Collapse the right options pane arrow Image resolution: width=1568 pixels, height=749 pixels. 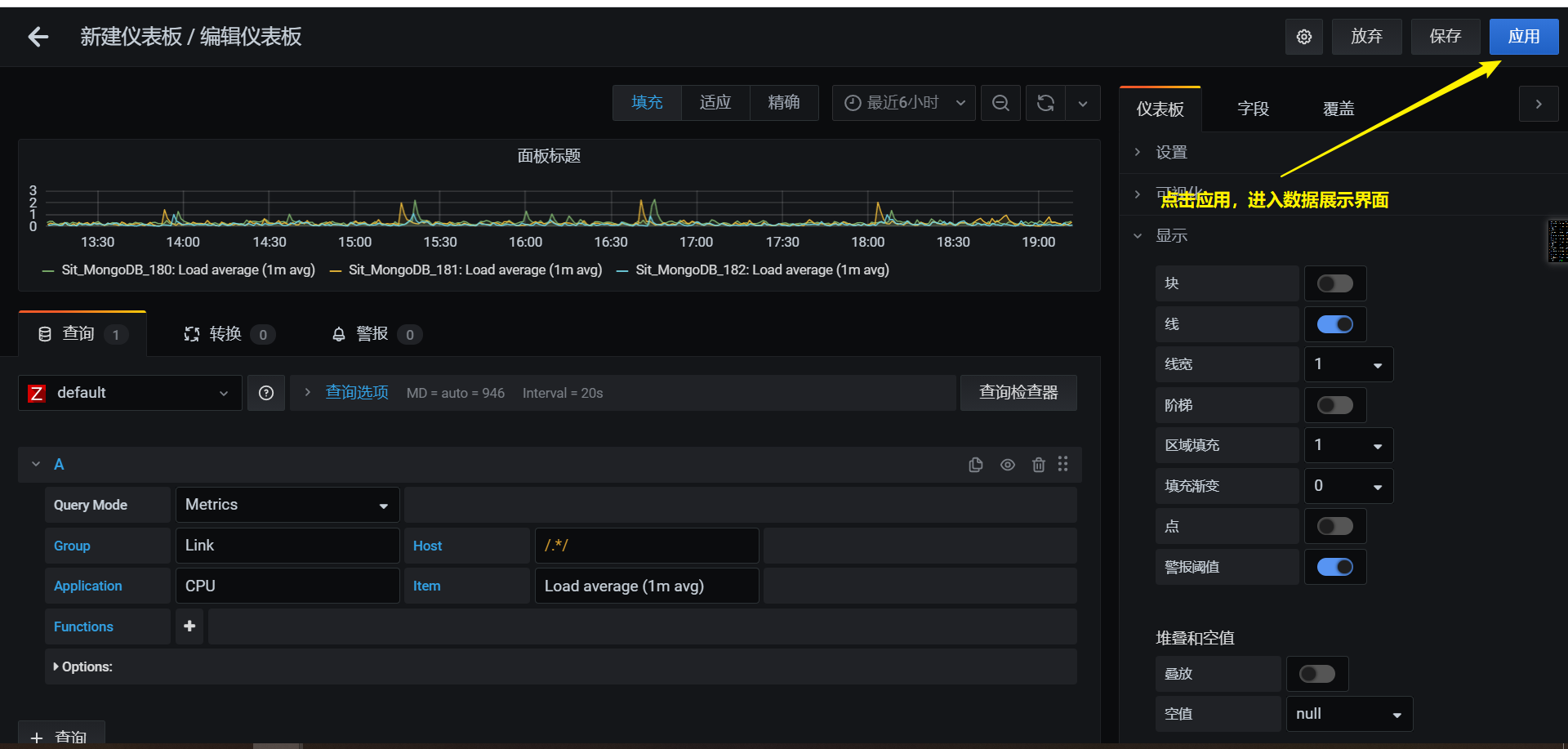coord(1539,104)
